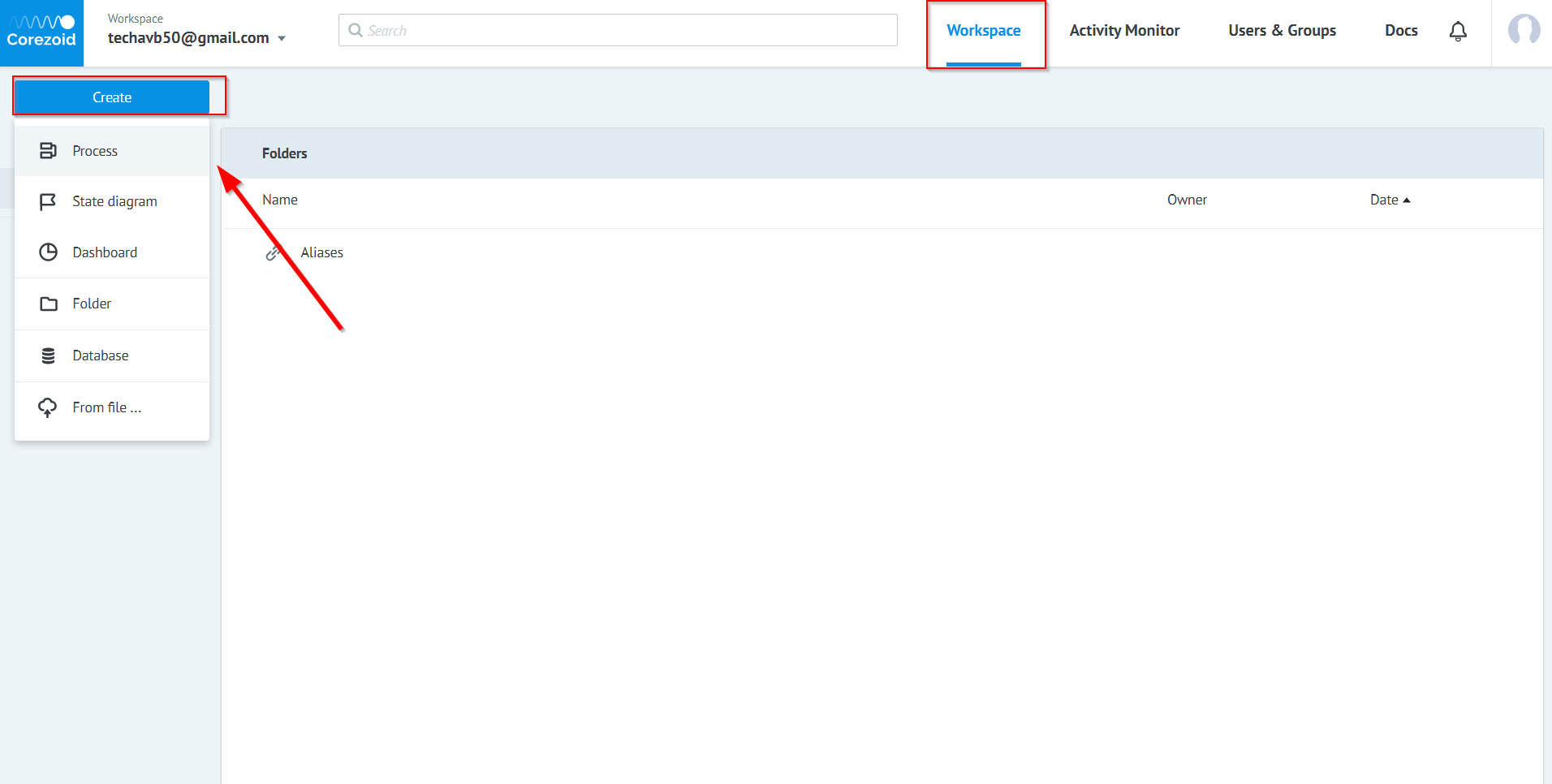1552x784 pixels.
Task: Click the Corezoid logo
Action: point(41,32)
